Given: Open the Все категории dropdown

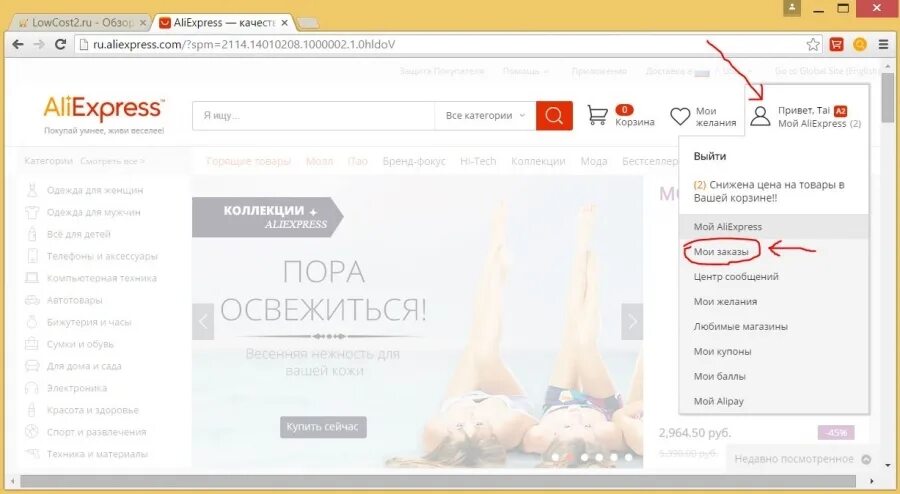Looking at the screenshot, I should (485, 115).
